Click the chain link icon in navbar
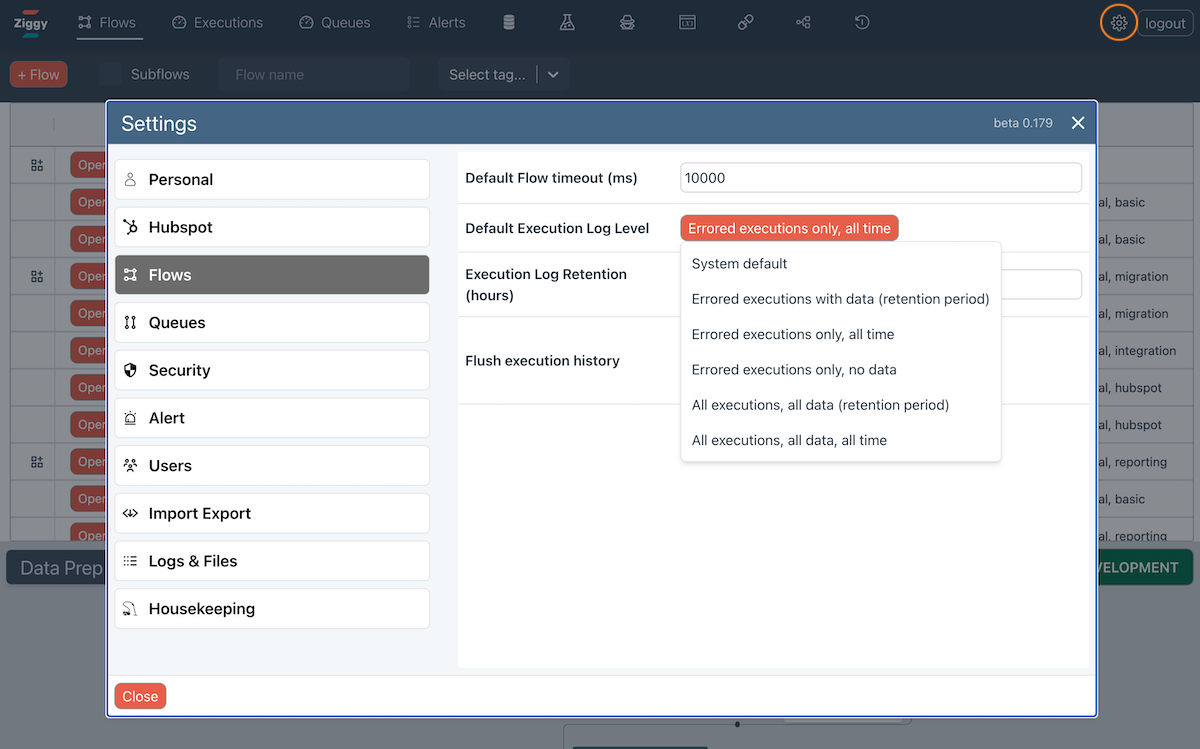Viewport: 1200px width, 749px height. (745, 22)
